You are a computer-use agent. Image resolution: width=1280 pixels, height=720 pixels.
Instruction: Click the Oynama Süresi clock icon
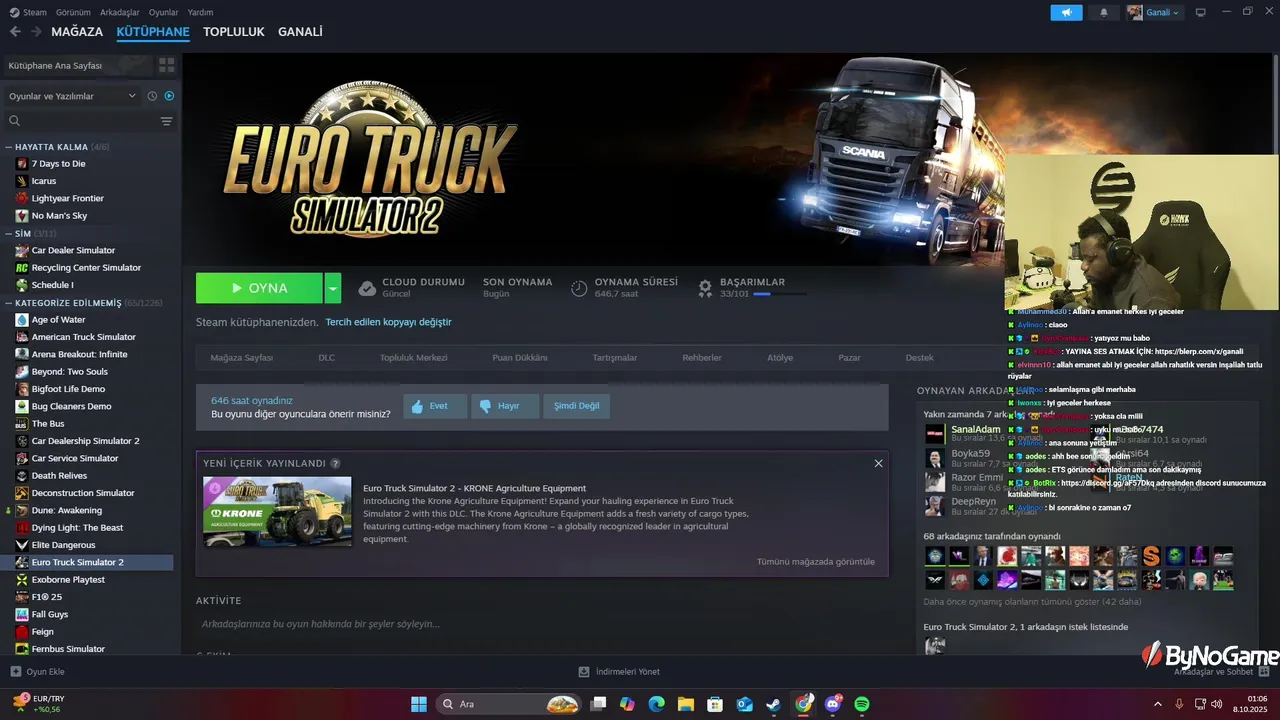tap(579, 288)
